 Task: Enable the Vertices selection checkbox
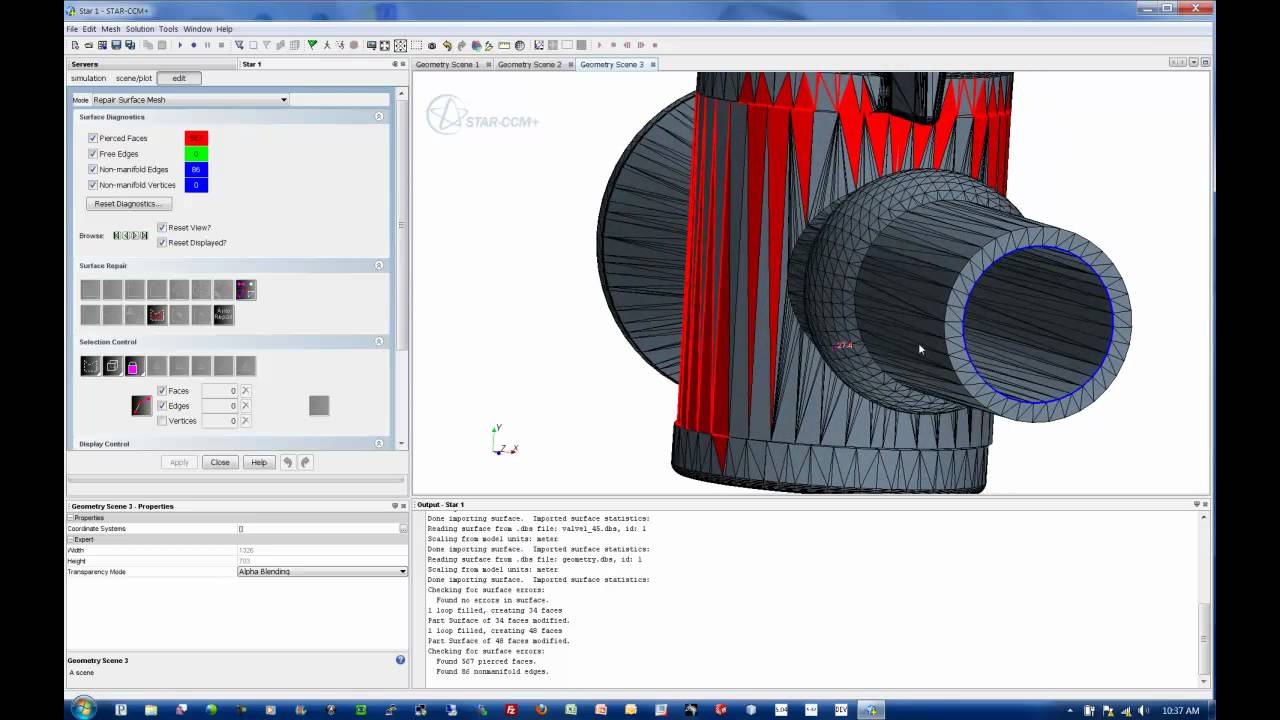click(162, 421)
